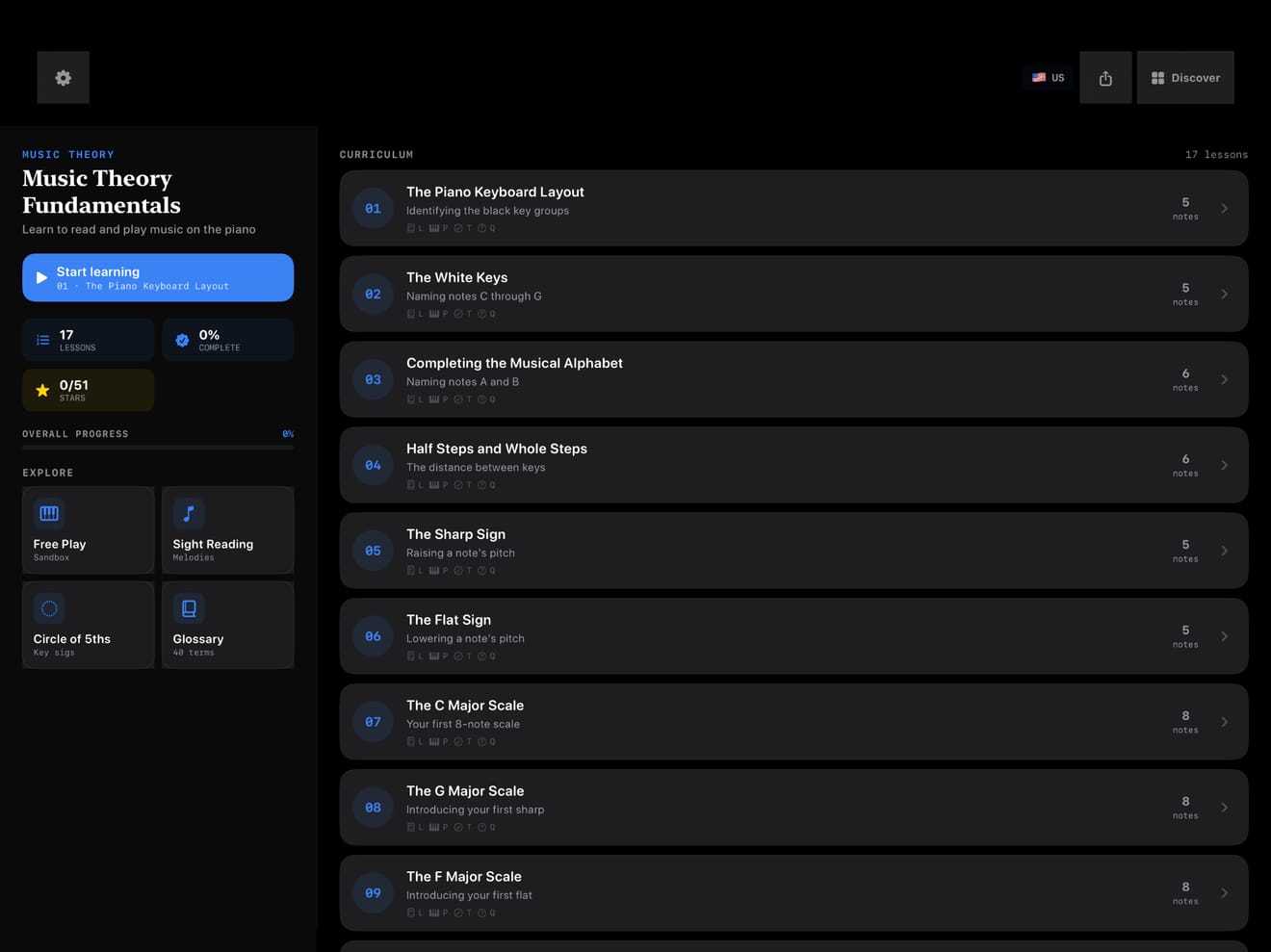This screenshot has height=952, width=1271.
Task: Expand The F Major Scale chevron
Action: [x=1224, y=893]
